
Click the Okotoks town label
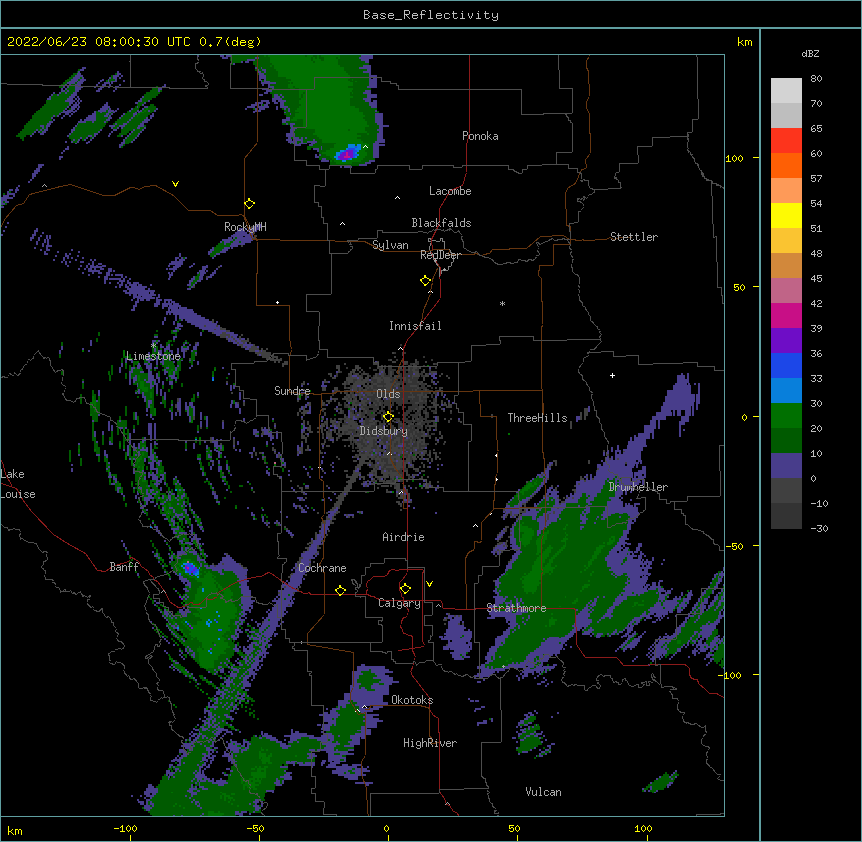[412, 700]
